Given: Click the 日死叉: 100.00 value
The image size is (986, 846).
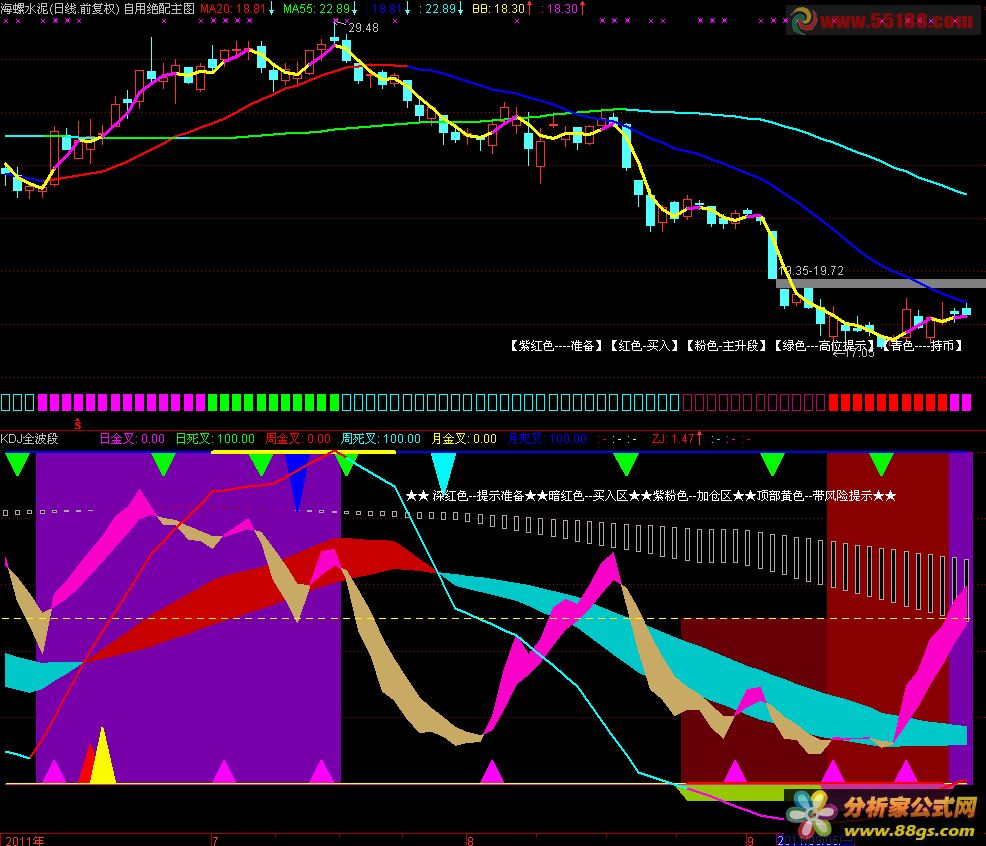Looking at the screenshot, I should (215, 438).
